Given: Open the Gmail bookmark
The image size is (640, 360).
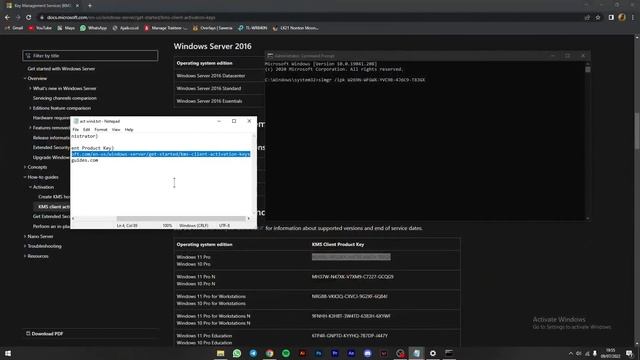Looking at the screenshot, I should coord(14,28).
